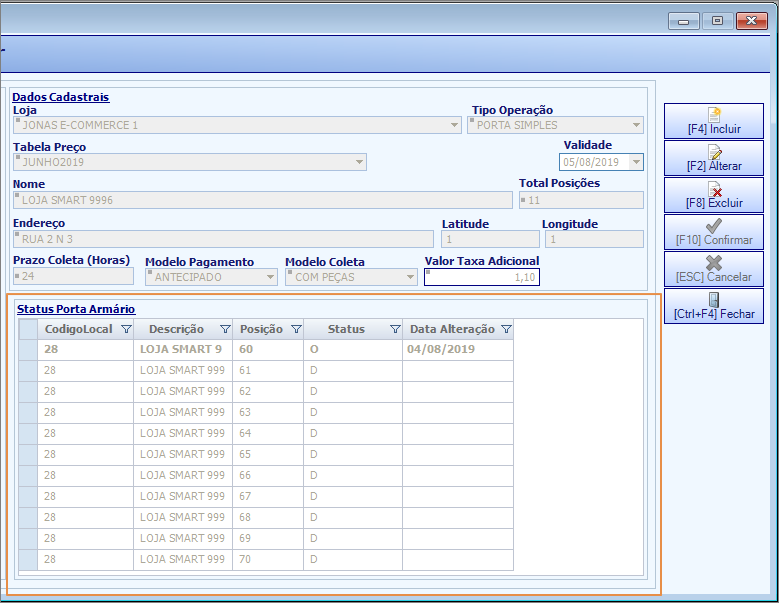The height and width of the screenshot is (603, 779).
Task: Click the [F10] Confirmar checkmark button
Action: tap(713, 232)
